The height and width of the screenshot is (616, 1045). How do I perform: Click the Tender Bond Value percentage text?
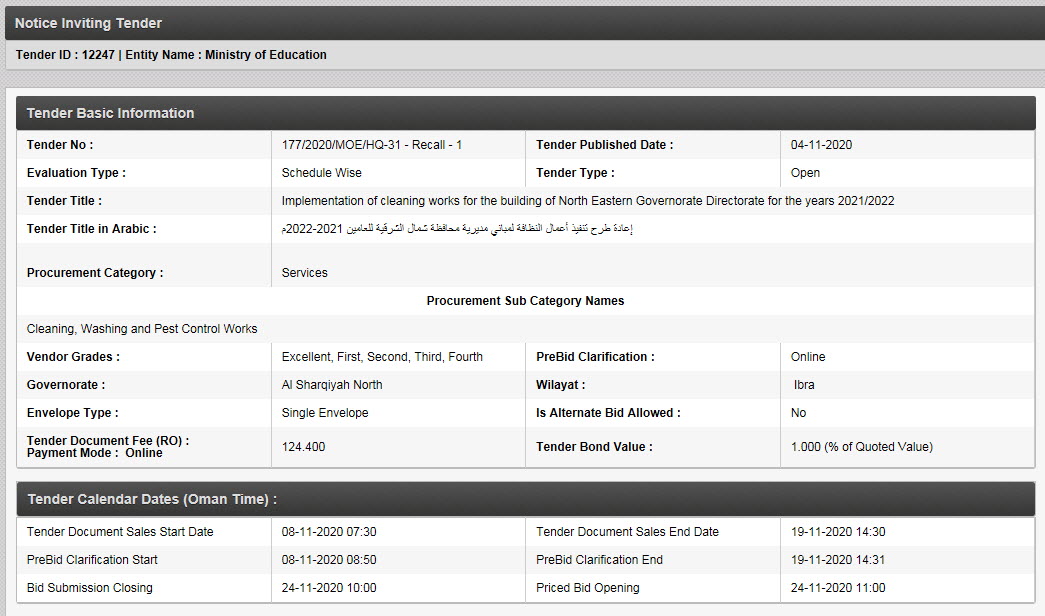point(861,447)
